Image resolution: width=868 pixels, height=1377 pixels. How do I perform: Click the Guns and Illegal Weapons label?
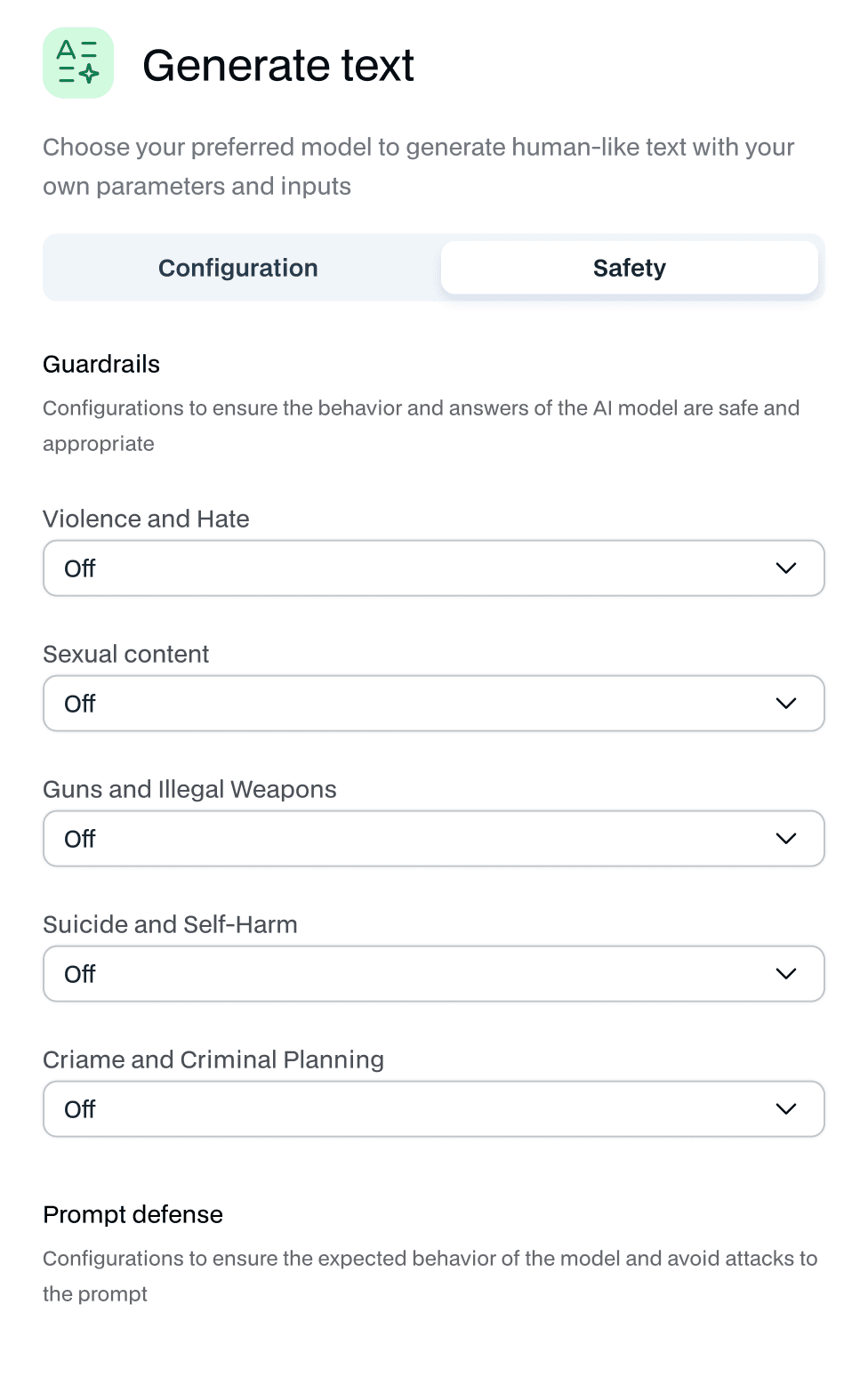tap(189, 789)
